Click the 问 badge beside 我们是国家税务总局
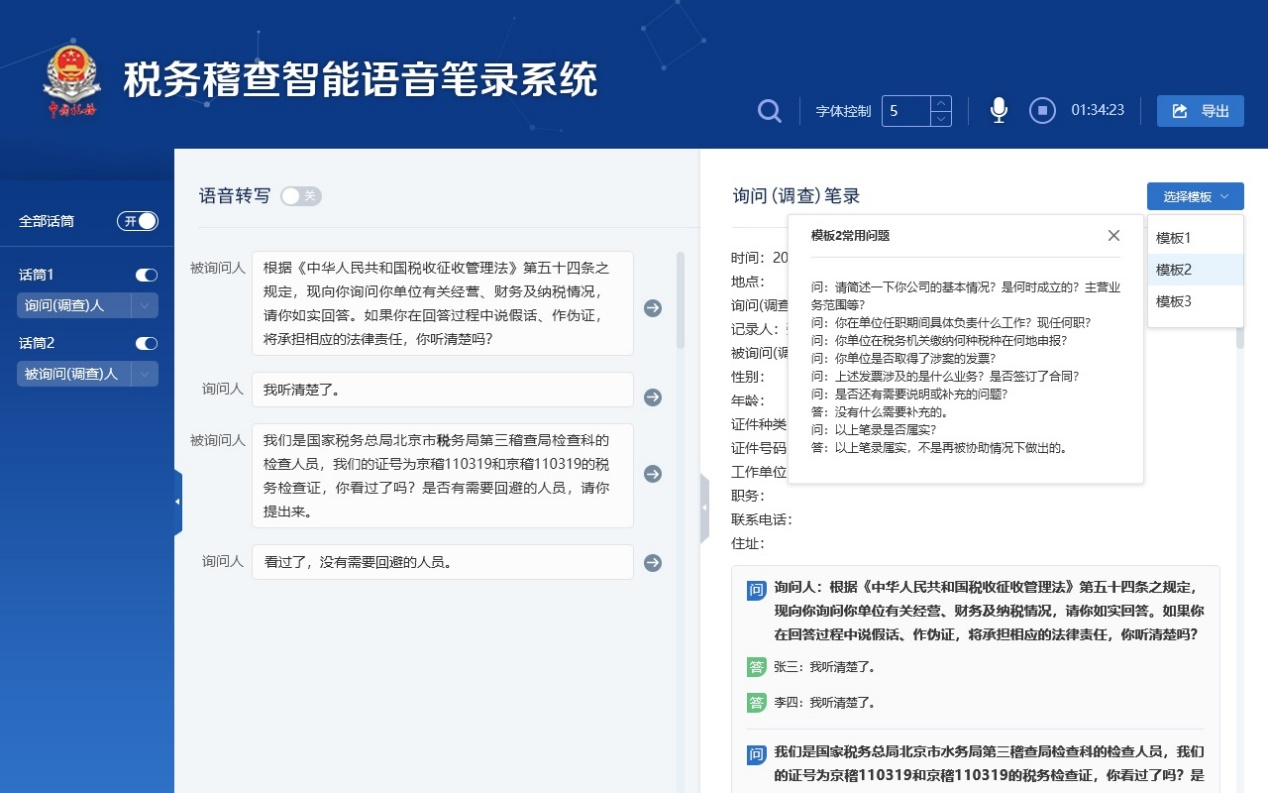The width and height of the screenshot is (1268, 793). (757, 755)
